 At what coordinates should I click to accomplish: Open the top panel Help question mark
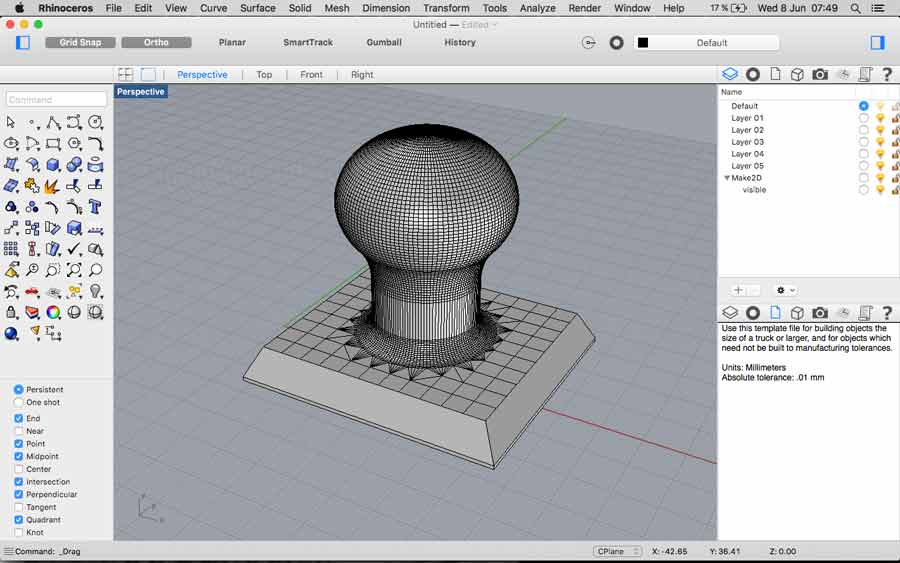click(x=887, y=74)
